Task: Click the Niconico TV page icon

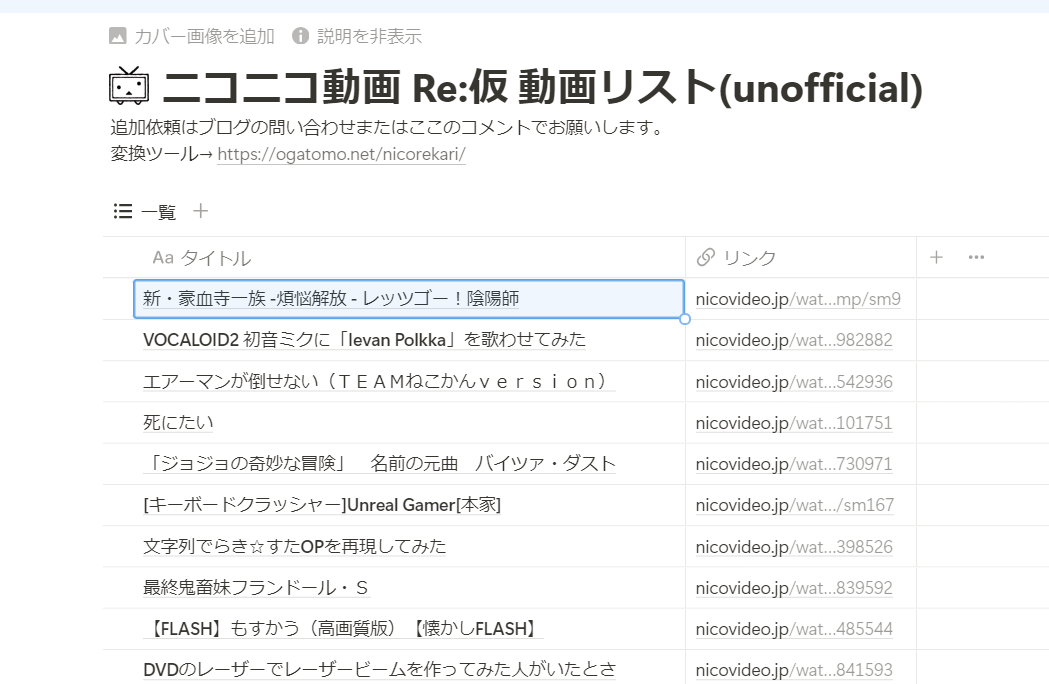Action: tap(128, 86)
